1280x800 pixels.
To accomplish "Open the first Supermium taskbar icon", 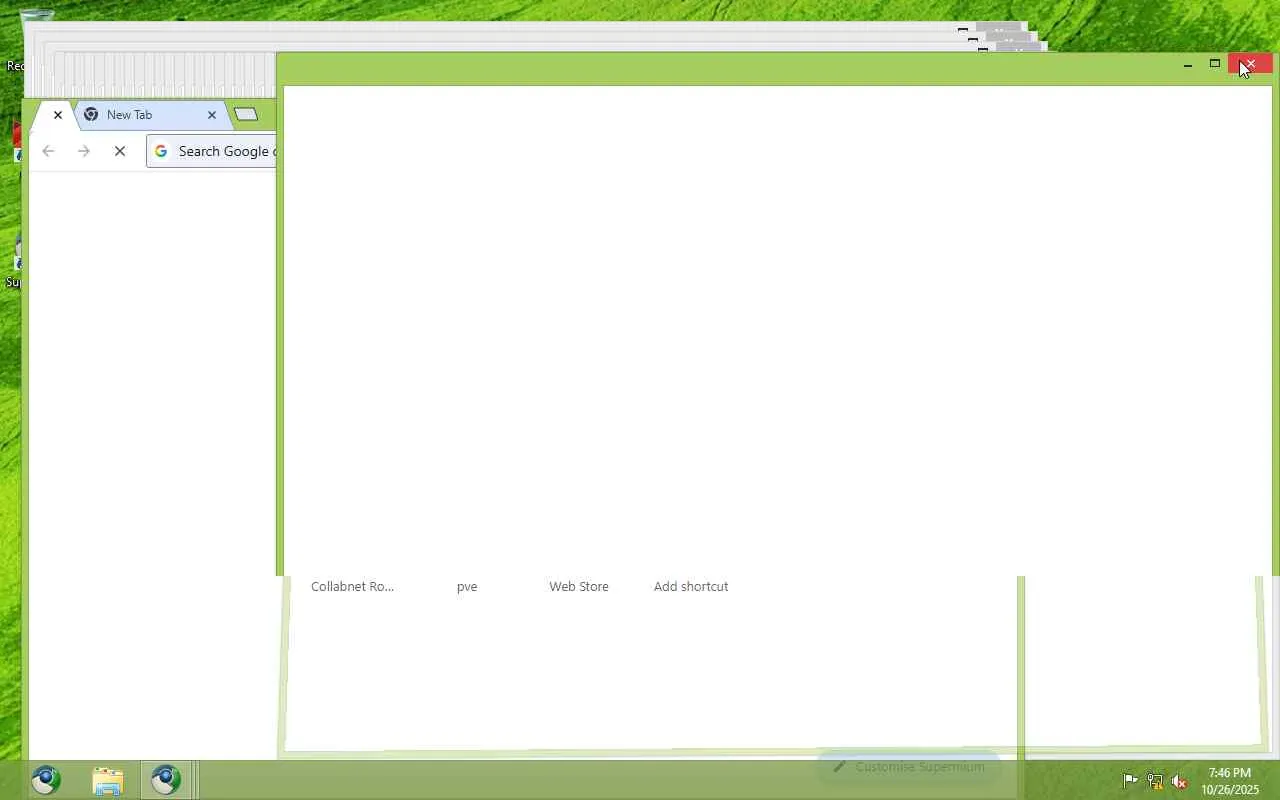I will [x=46, y=780].
